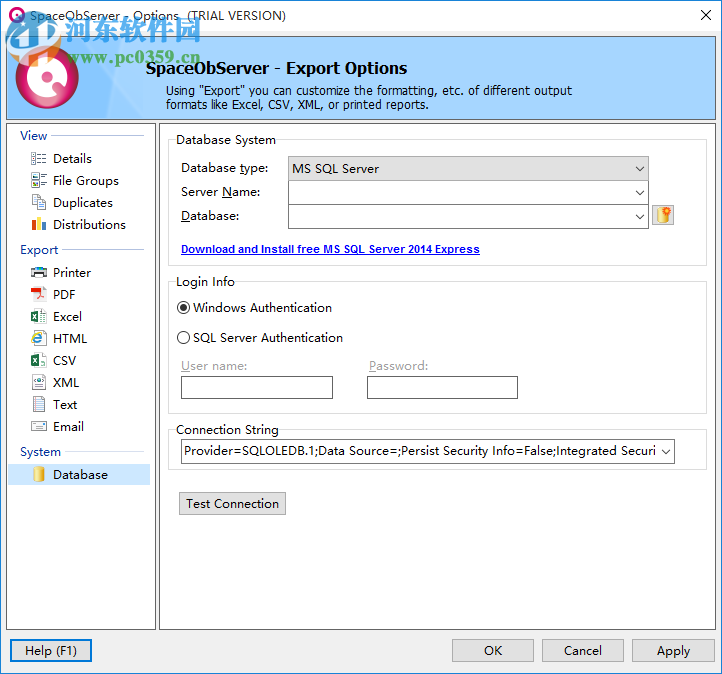Click into the User name field
Image resolution: width=722 pixels, height=674 pixels.
click(256, 388)
